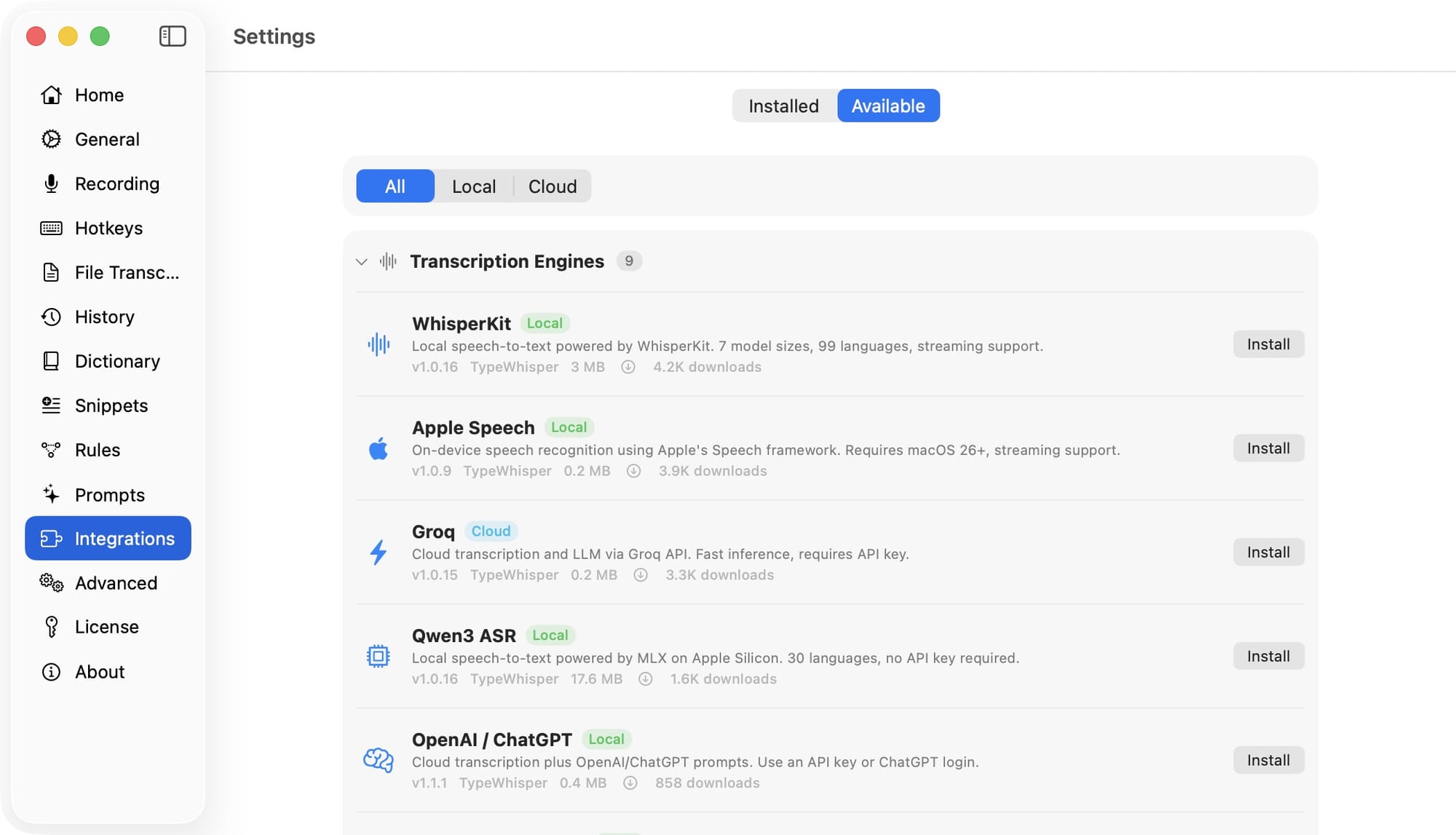Open Advanced settings
This screenshot has height=835, width=1456.
coord(108,582)
